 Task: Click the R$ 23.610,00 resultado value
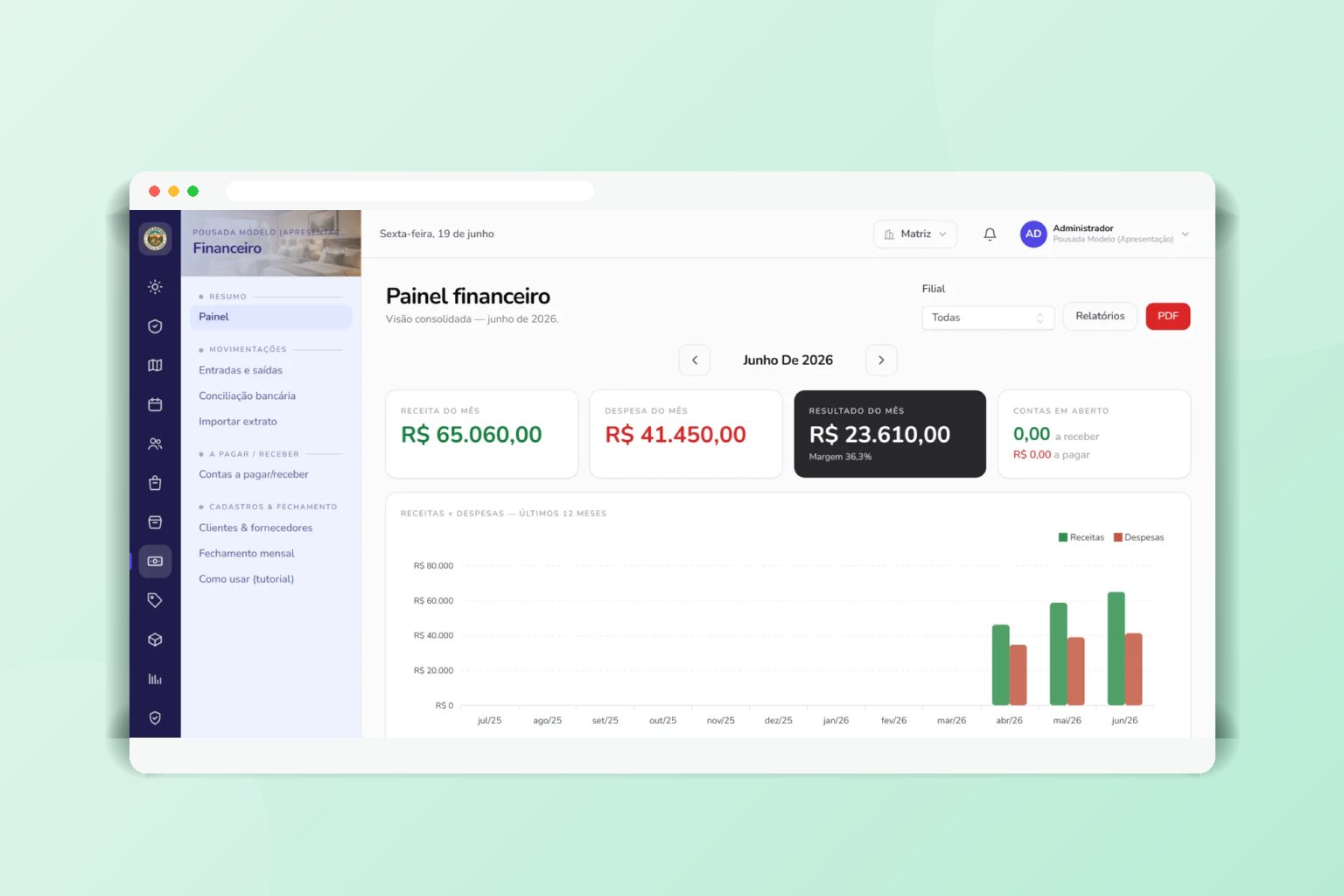[x=879, y=435]
